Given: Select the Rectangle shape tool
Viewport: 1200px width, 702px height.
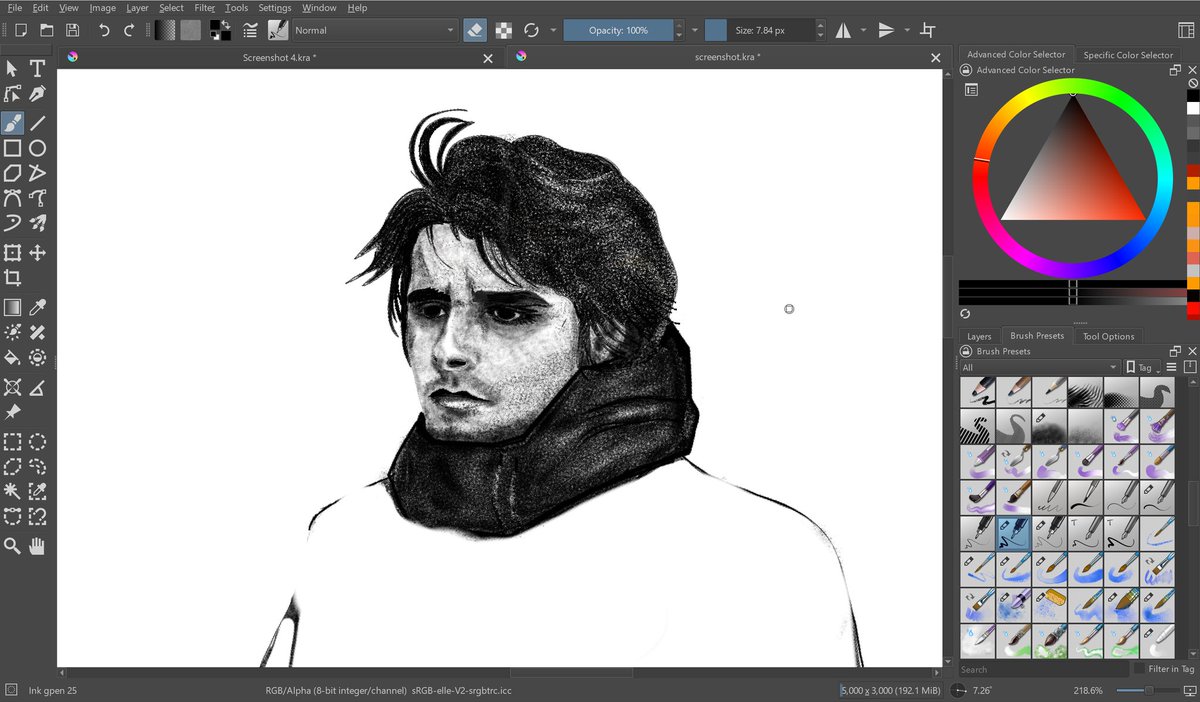Looking at the screenshot, I should pos(12,148).
